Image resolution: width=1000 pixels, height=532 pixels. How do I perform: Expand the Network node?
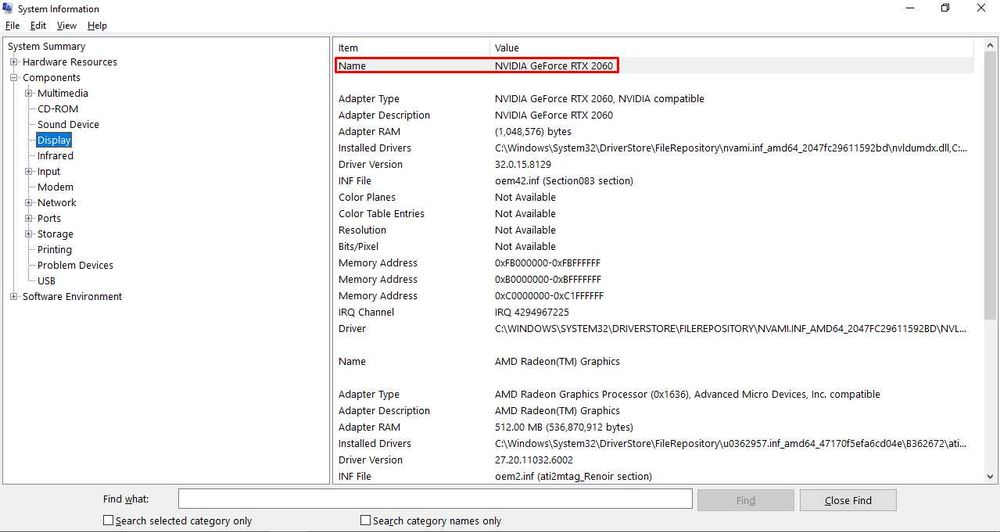click(x=28, y=203)
